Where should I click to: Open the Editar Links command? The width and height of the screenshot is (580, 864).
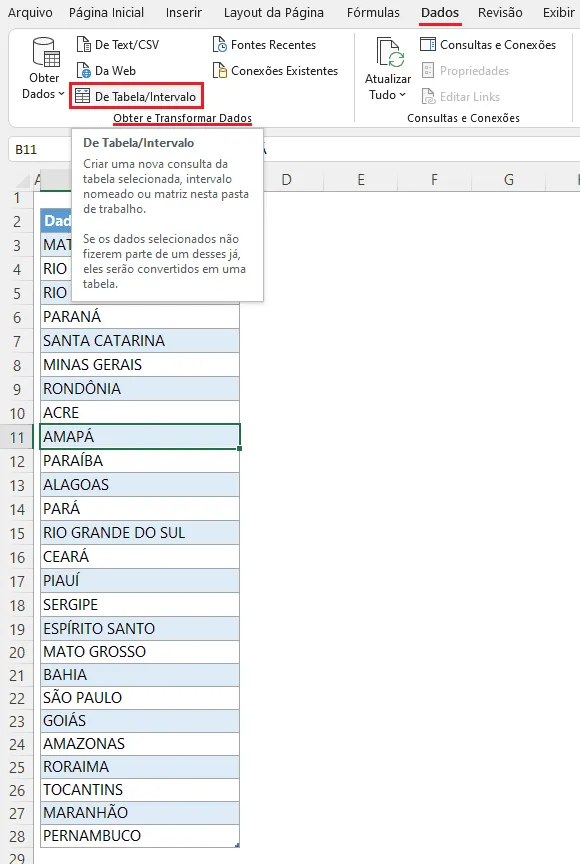pos(460,96)
